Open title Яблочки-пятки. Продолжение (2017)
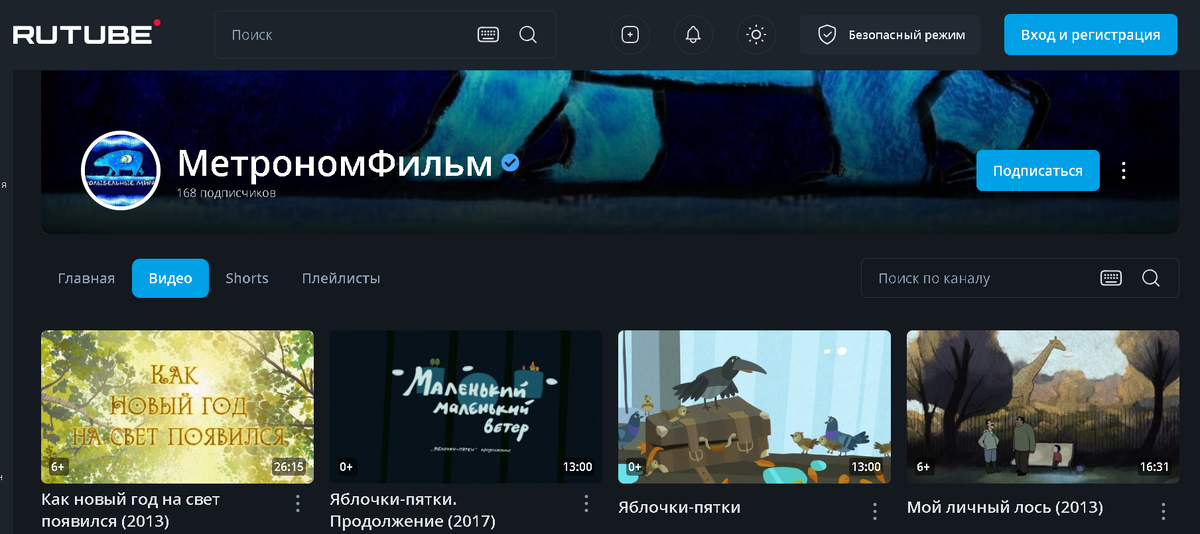This screenshot has height=534, width=1200. [413, 510]
